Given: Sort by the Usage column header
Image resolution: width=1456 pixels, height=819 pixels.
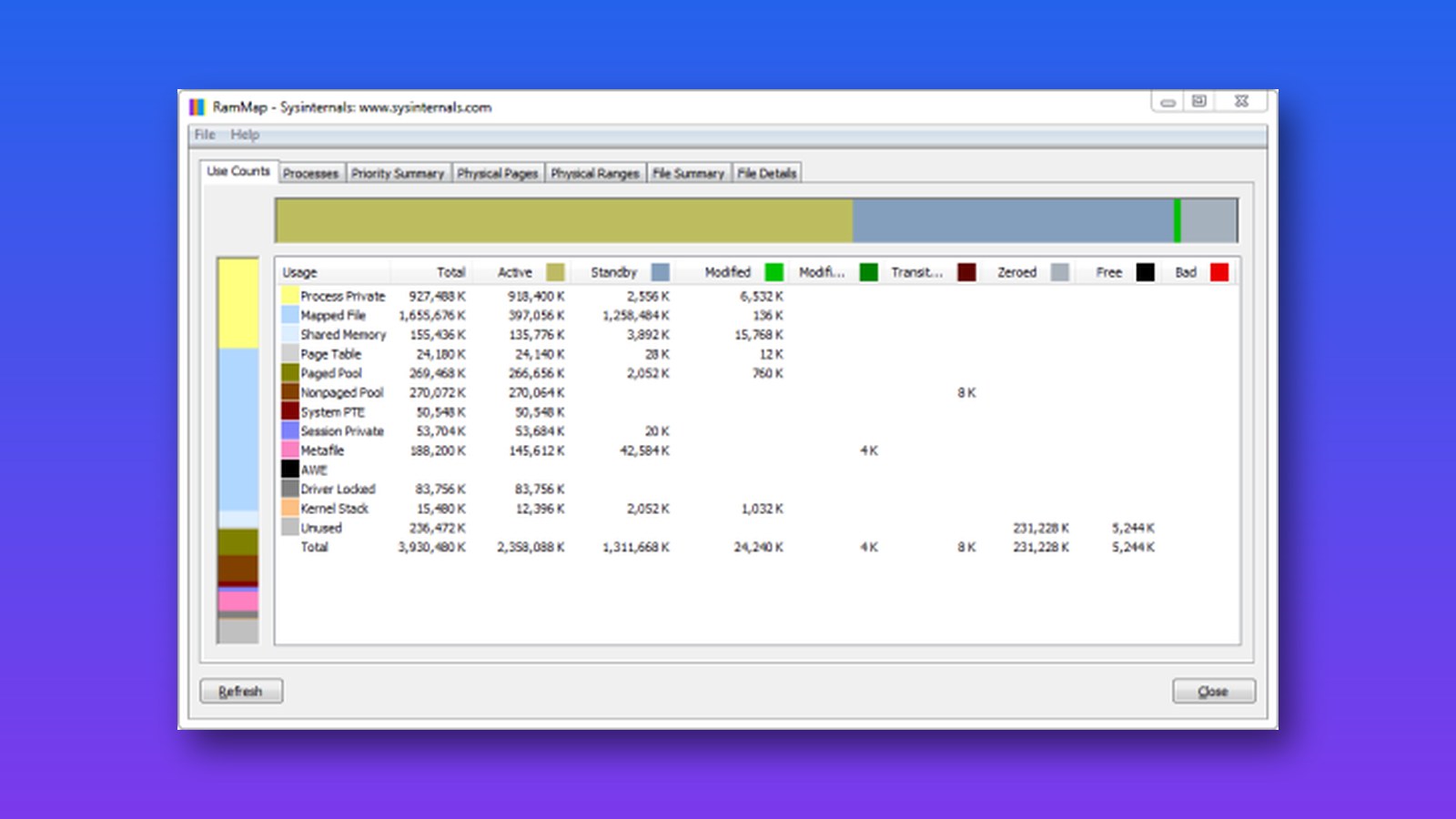Looking at the screenshot, I should click(x=333, y=272).
